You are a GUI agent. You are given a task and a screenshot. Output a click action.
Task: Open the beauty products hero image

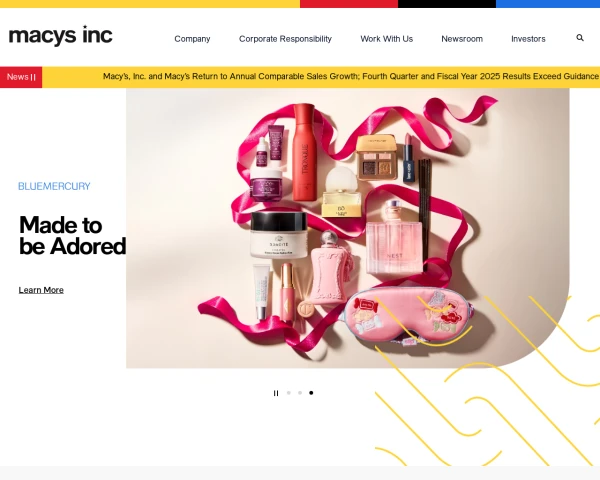[347, 228]
